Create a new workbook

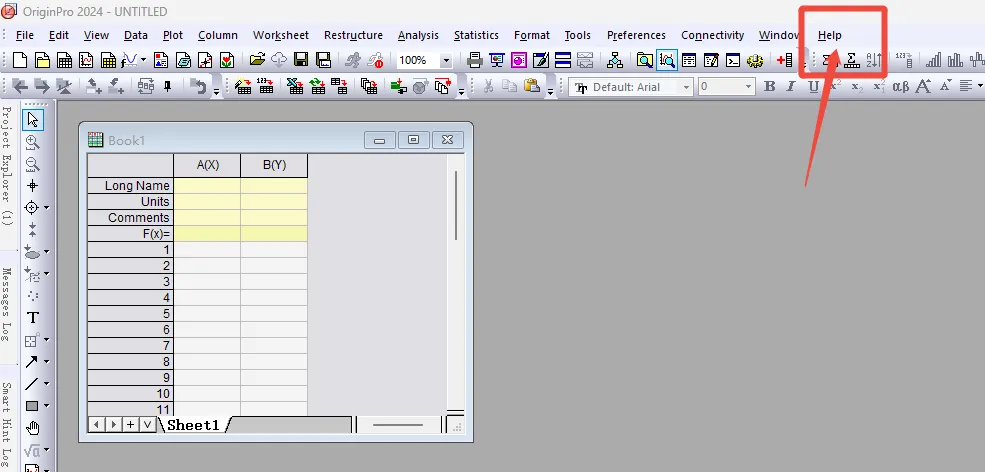pyautogui.click(x=64, y=60)
